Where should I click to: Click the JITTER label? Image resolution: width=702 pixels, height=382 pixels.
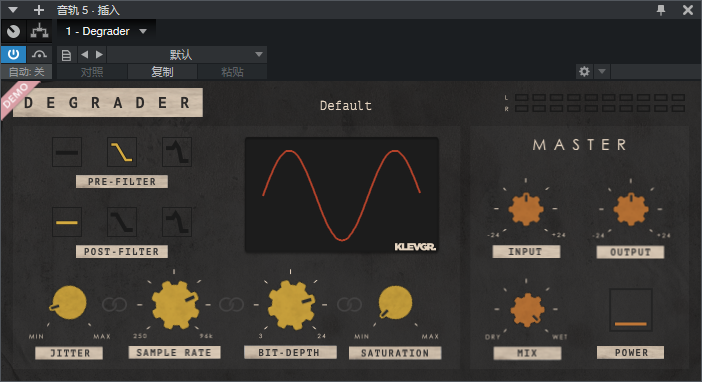69,353
